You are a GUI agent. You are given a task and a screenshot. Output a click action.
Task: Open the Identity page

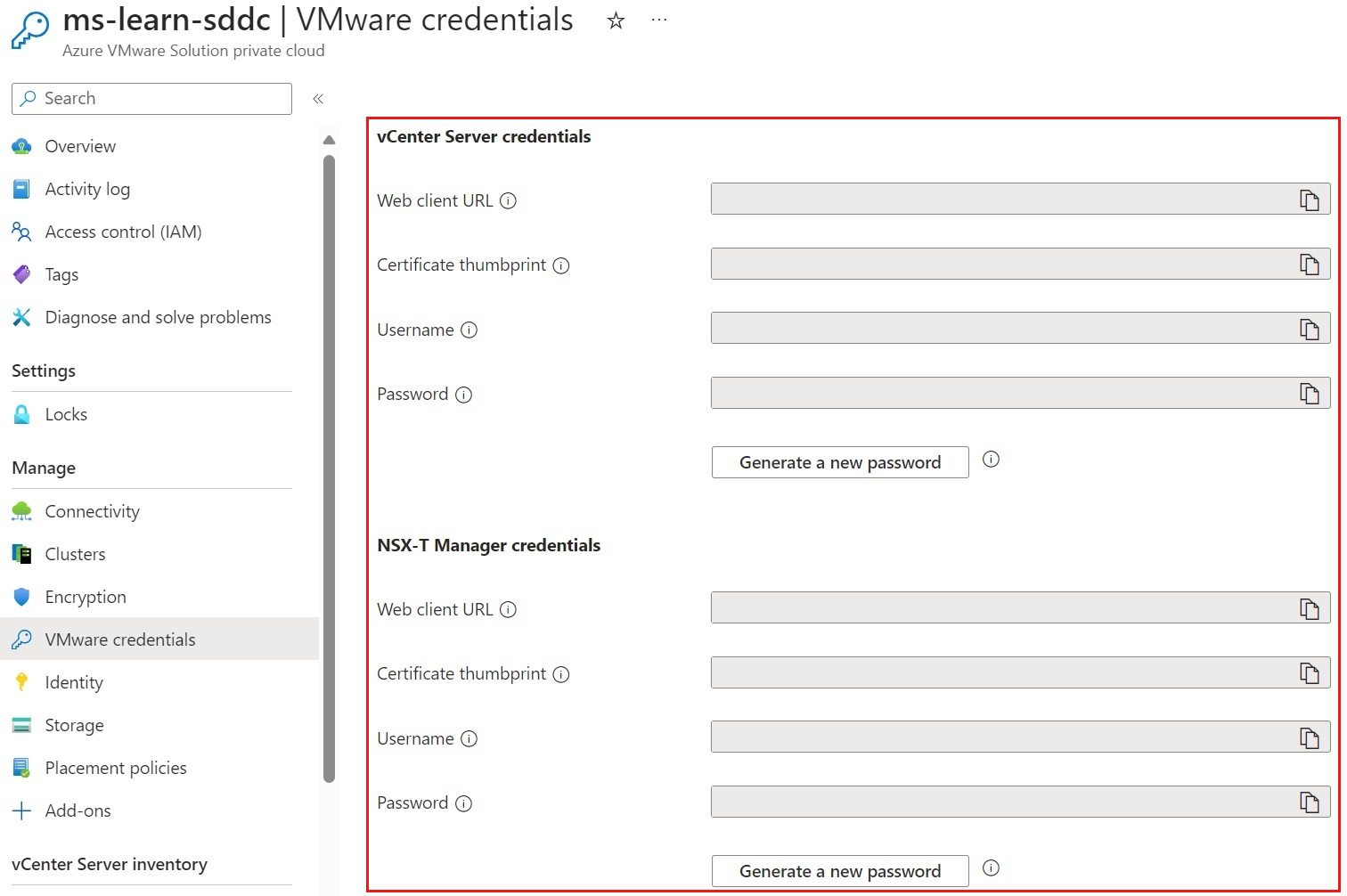[73, 682]
